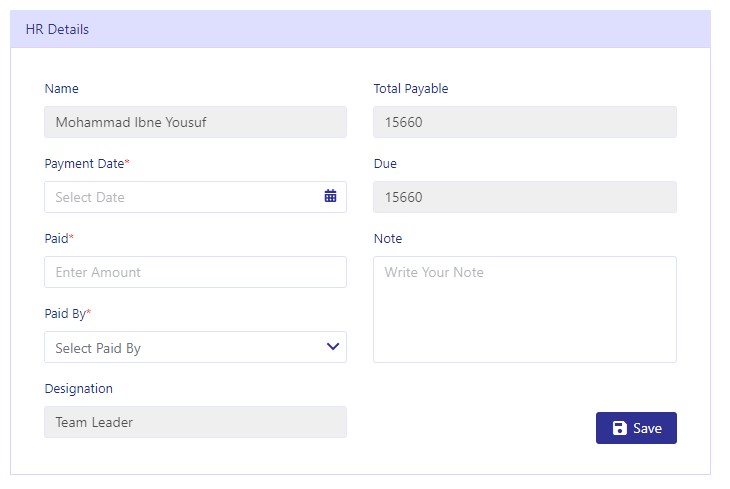Open the Select Paid By combo box
Image resolution: width=730 pixels, height=489 pixels.
(195, 347)
